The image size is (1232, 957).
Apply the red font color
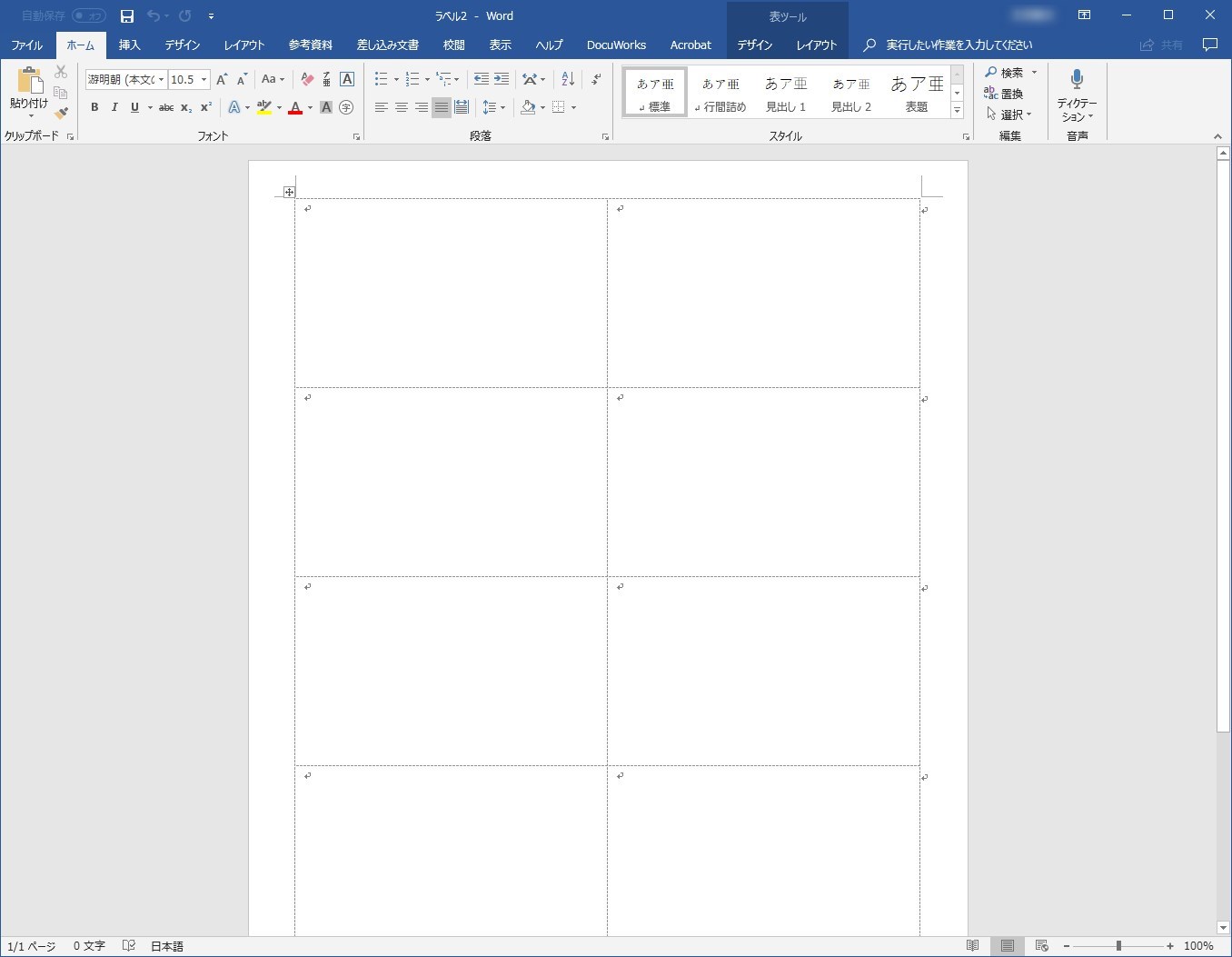point(295,107)
